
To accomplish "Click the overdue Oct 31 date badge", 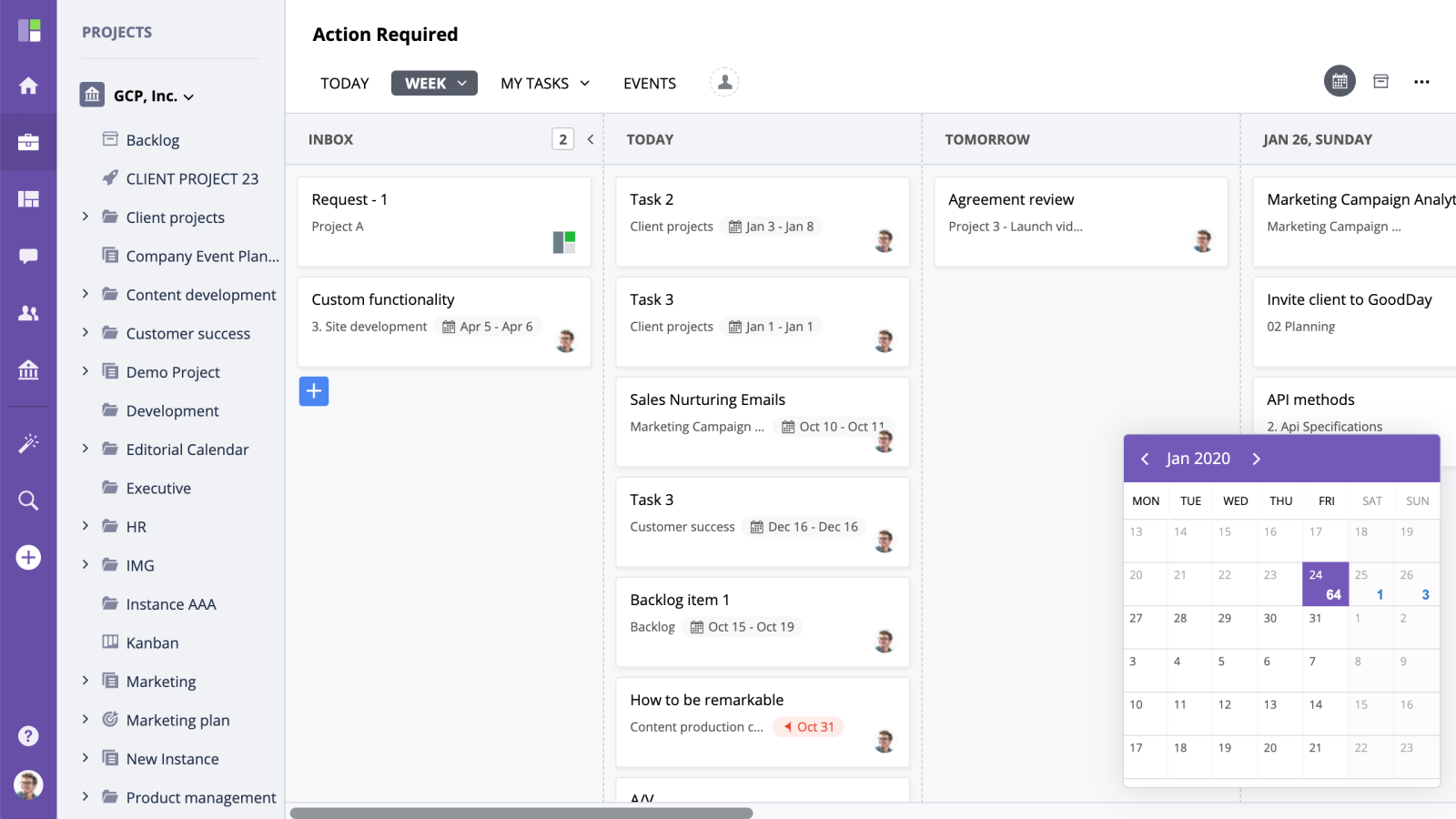I will (809, 727).
